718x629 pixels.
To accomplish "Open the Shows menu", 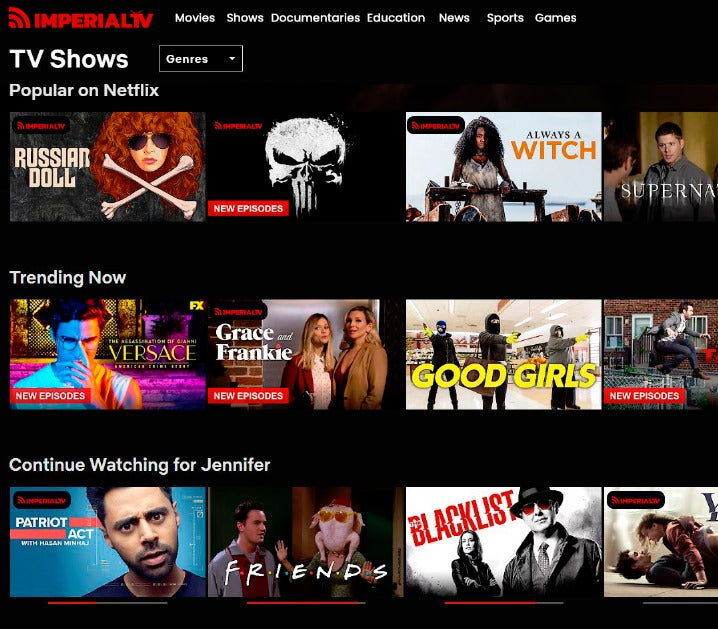I will click(245, 18).
